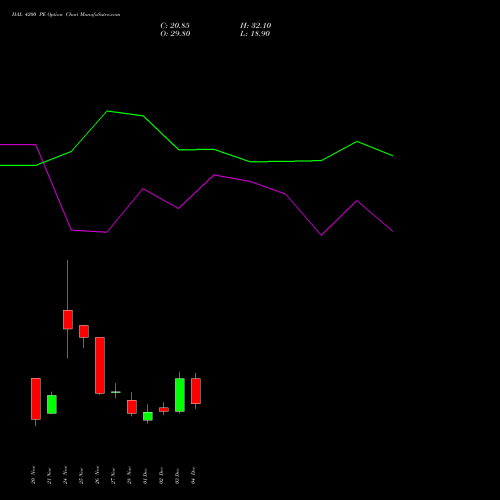Click the open value O: 29.80
The width and height of the screenshot is (500, 500).
click(175, 34)
